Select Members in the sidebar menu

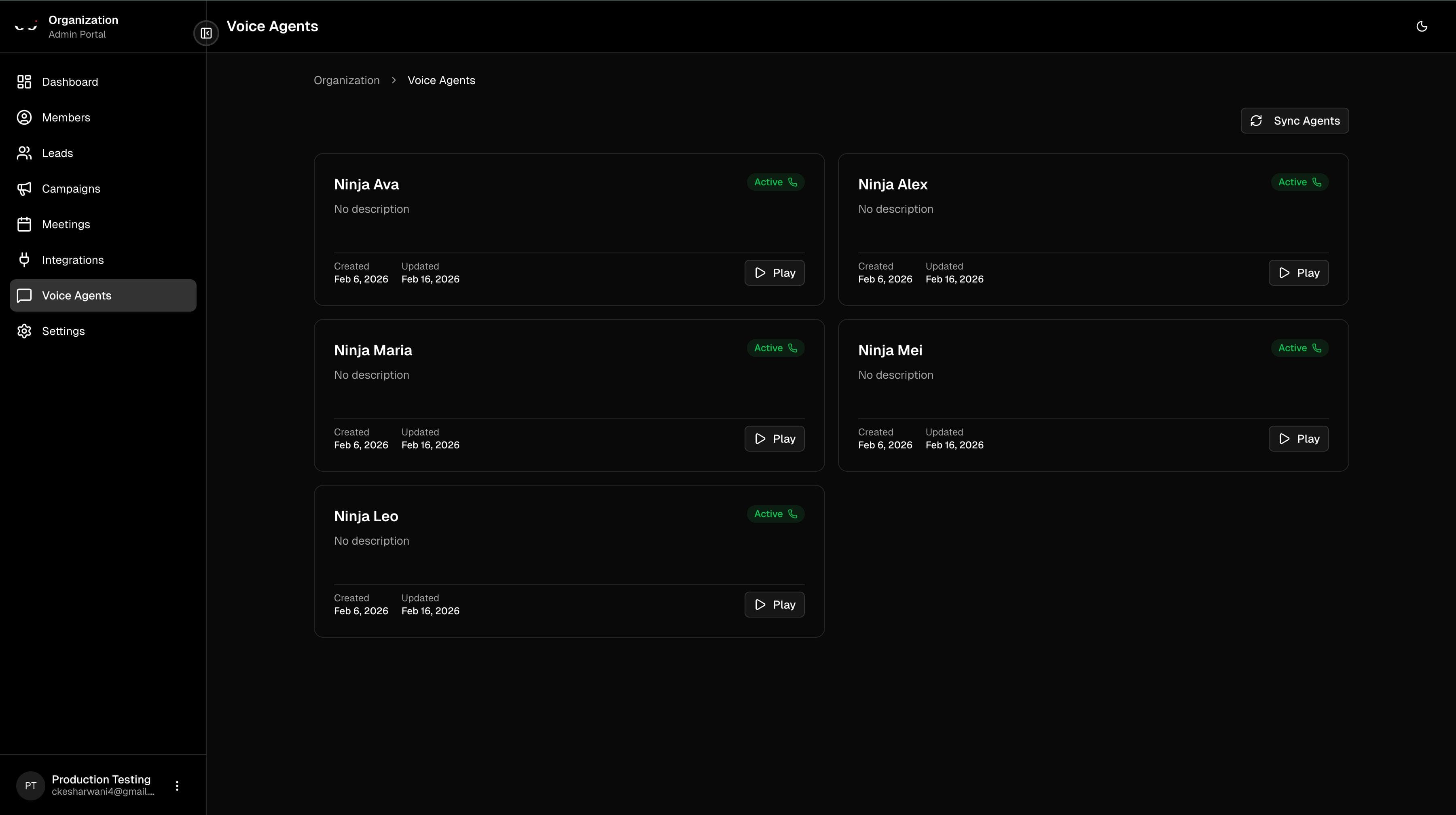pos(24,117)
